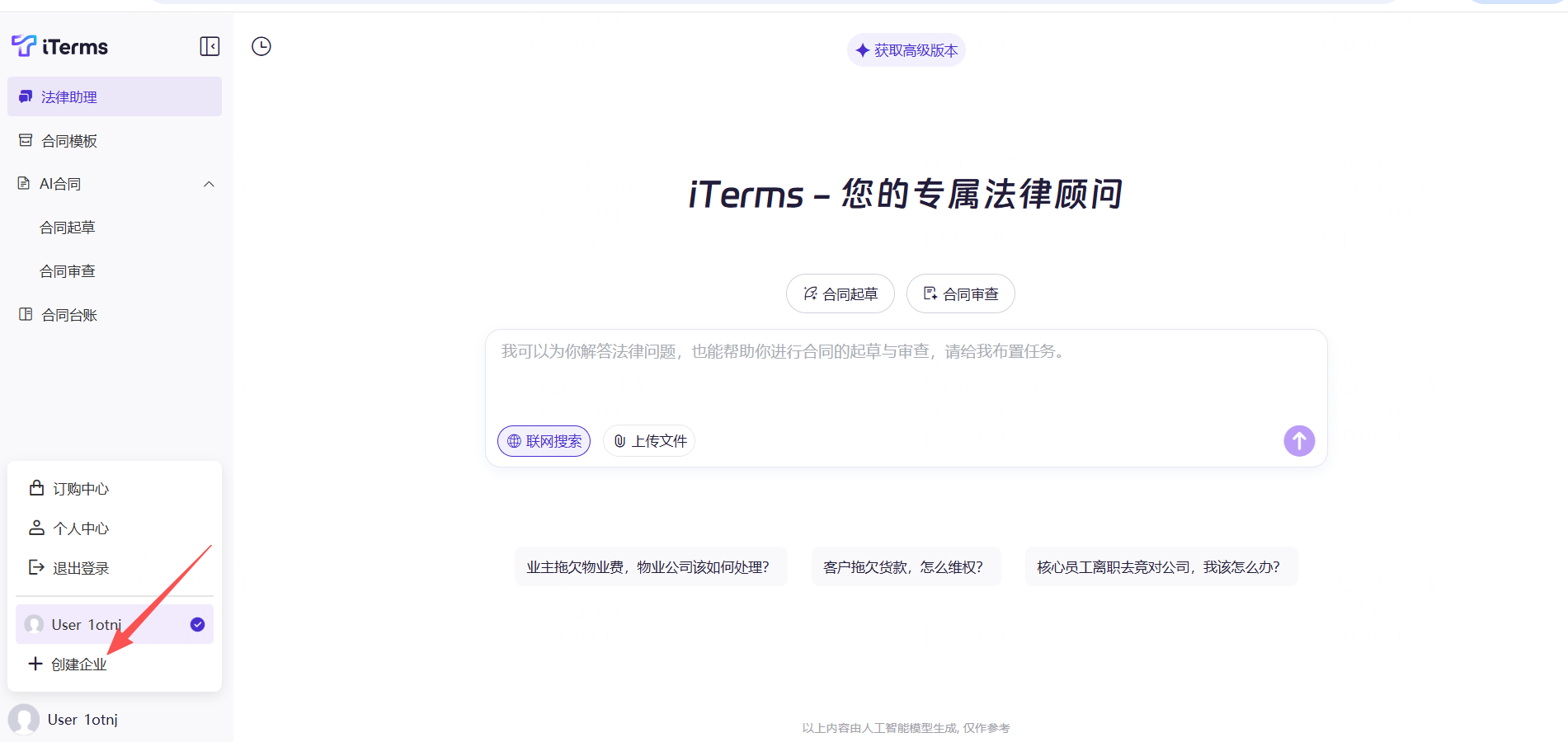This screenshot has height=742, width=1568.
Task: Collapse the AI合同 submenu chevron
Action: 210,184
